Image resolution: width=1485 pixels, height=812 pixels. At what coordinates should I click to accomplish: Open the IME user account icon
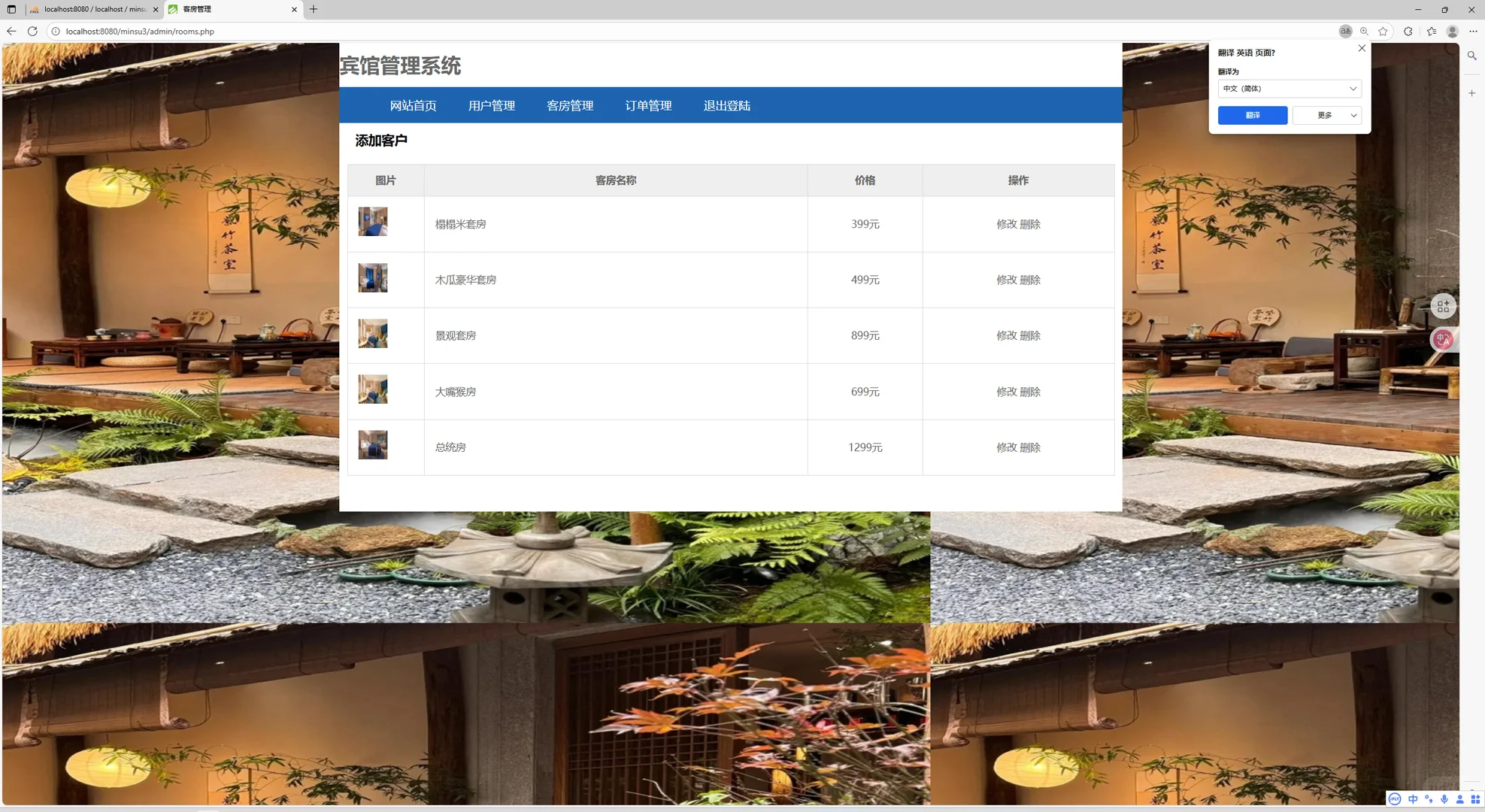(x=1460, y=799)
